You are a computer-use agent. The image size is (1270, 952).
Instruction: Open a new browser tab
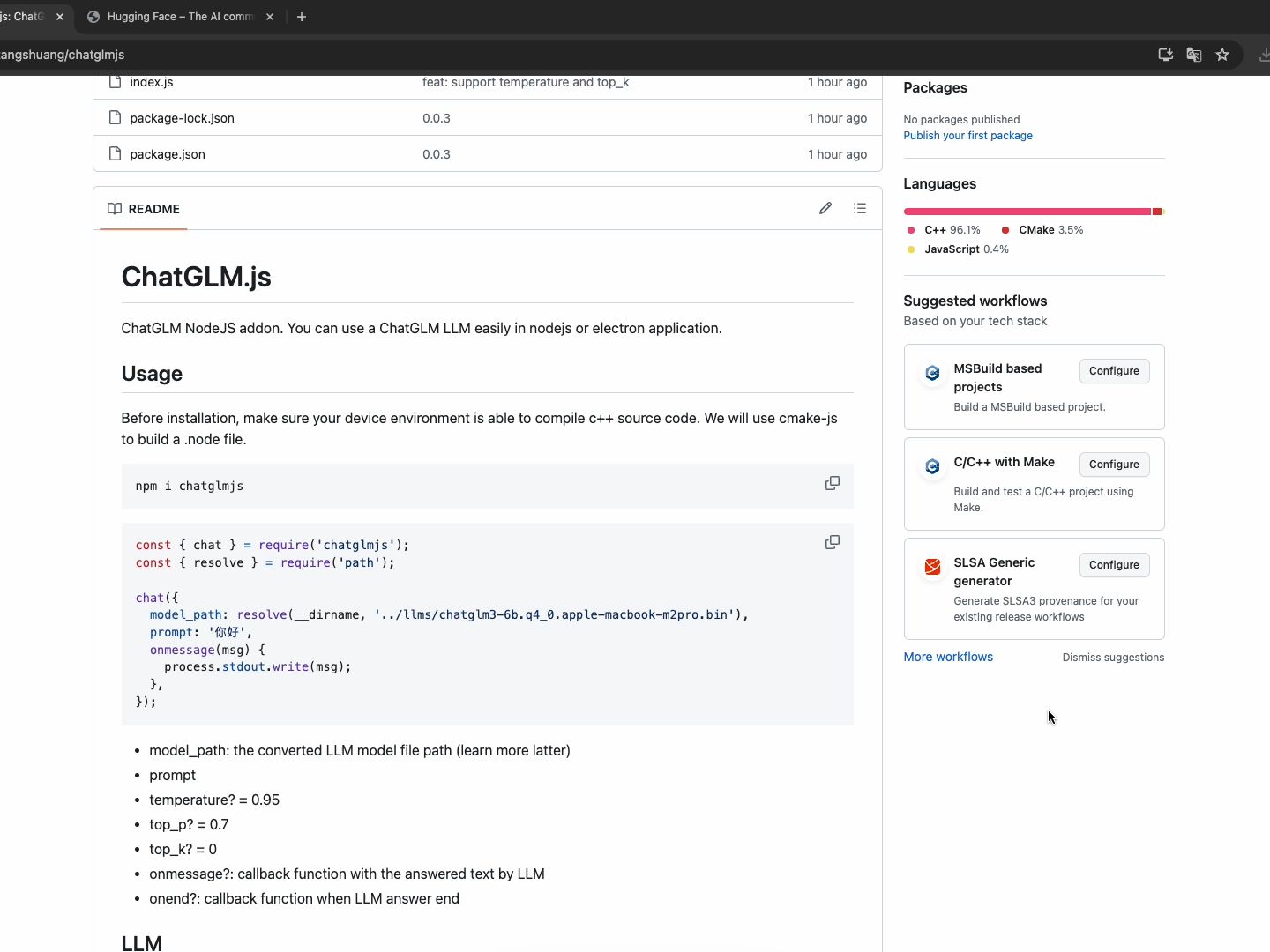(302, 17)
